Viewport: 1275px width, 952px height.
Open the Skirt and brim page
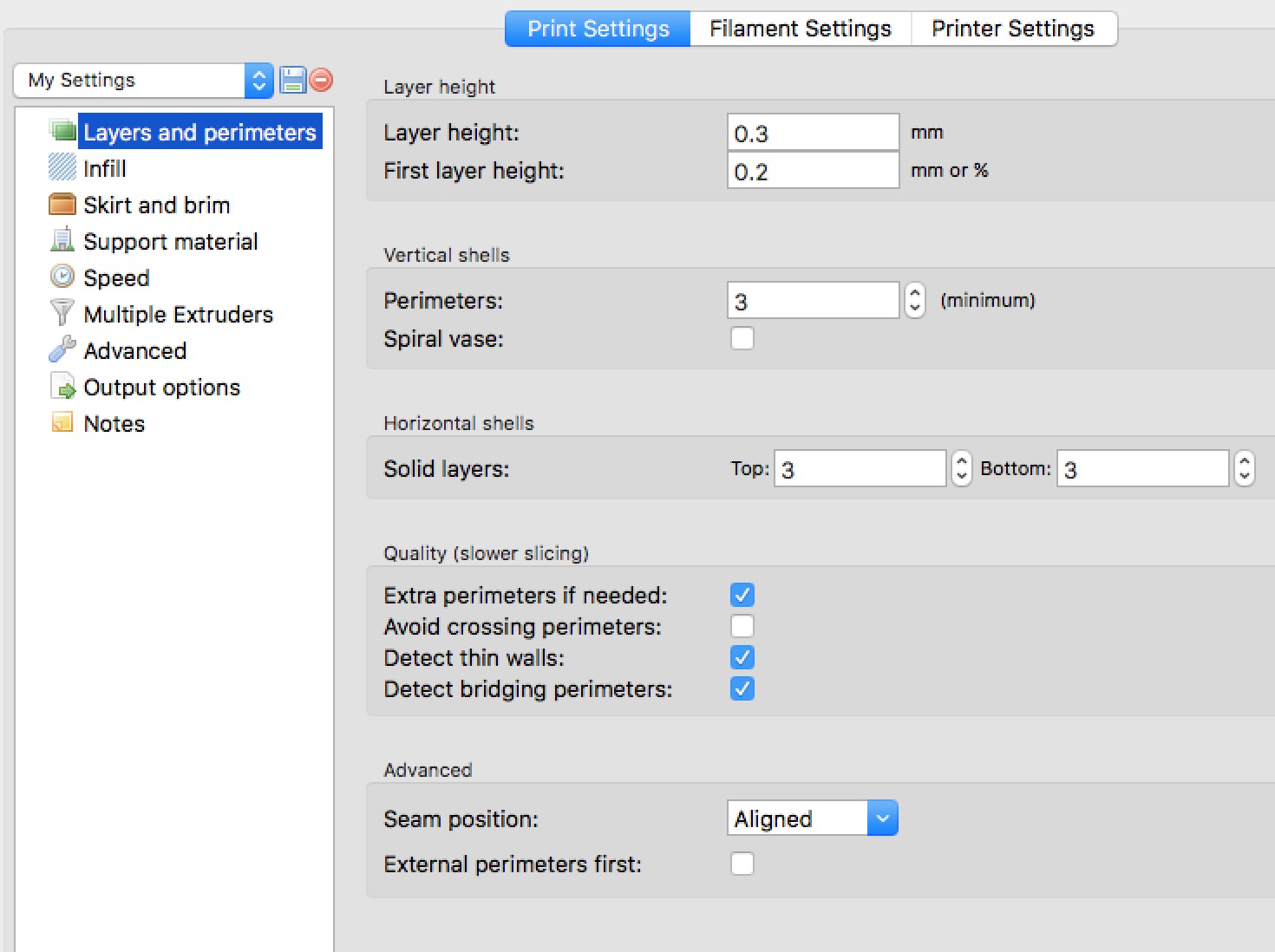tap(157, 205)
